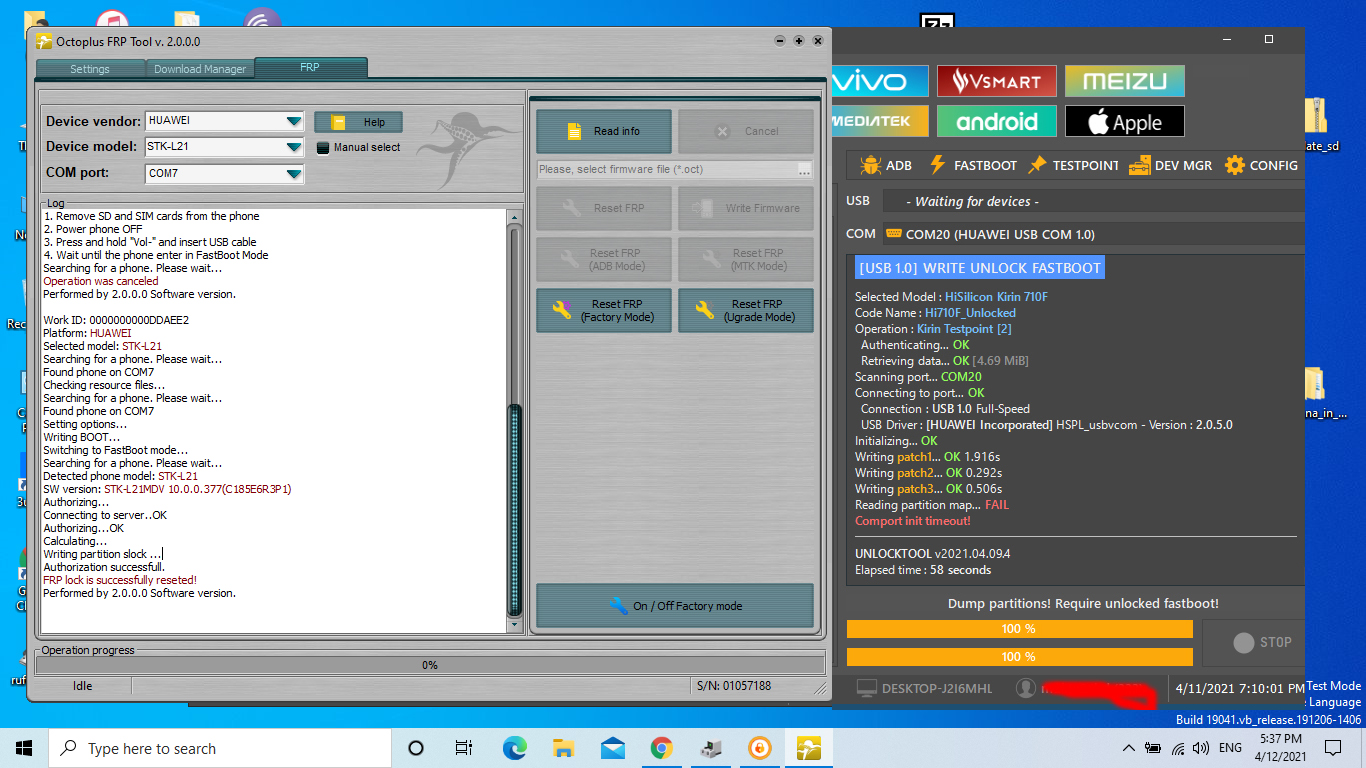Image resolution: width=1366 pixels, height=768 pixels.
Task: Click the log scrollbar down arrow
Action: pyautogui.click(x=515, y=626)
